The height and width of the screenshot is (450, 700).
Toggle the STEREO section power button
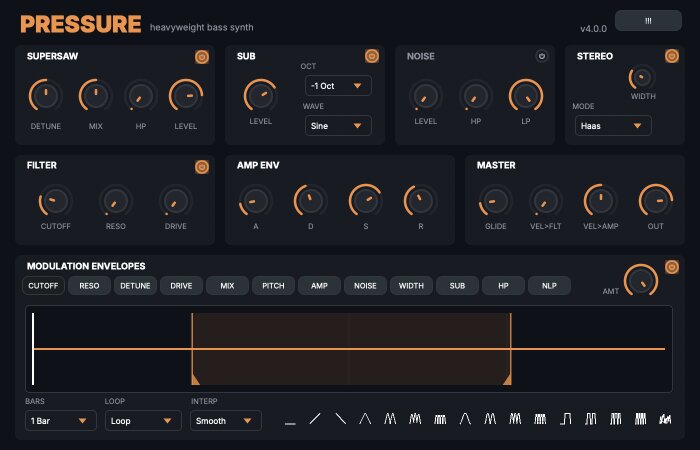pos(672,56)
